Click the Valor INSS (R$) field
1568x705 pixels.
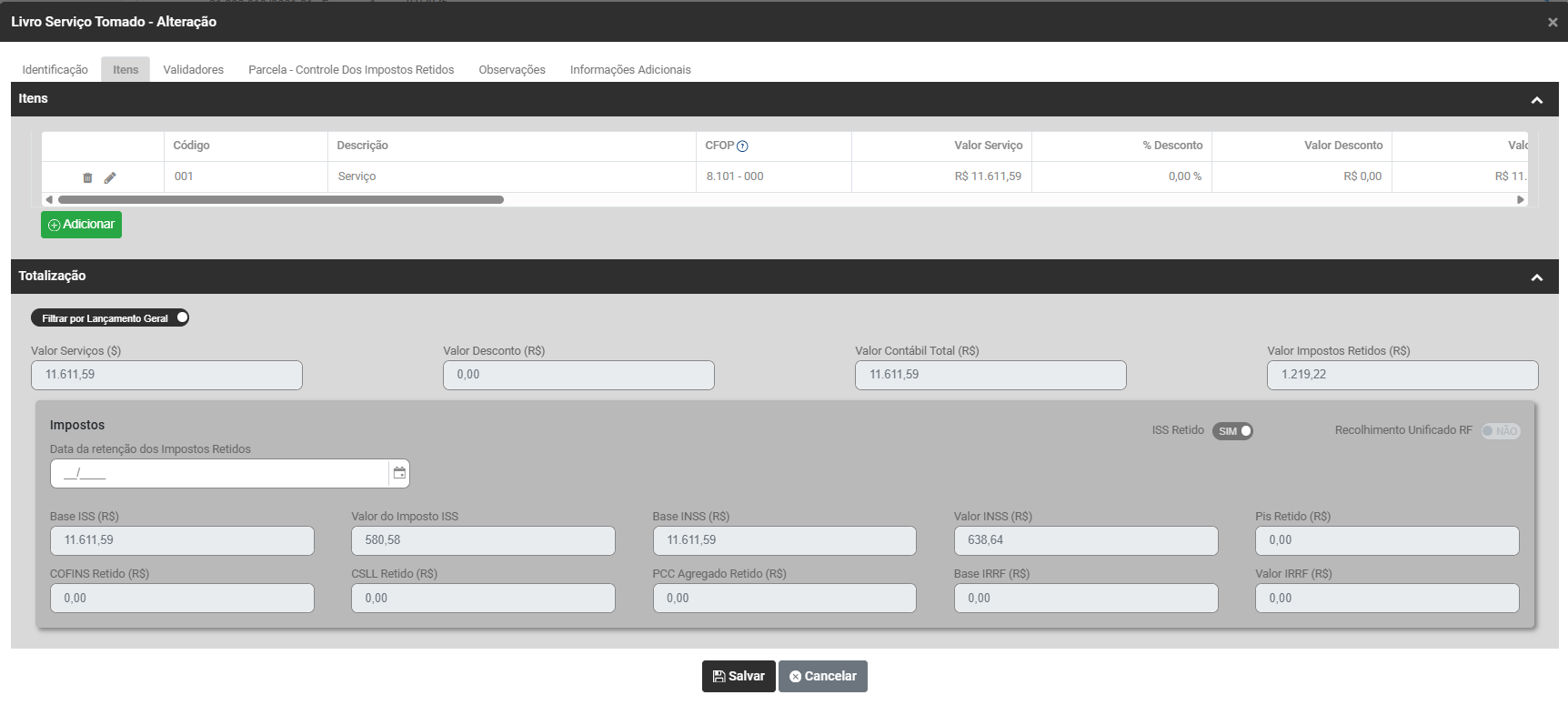coord(1085,540)
